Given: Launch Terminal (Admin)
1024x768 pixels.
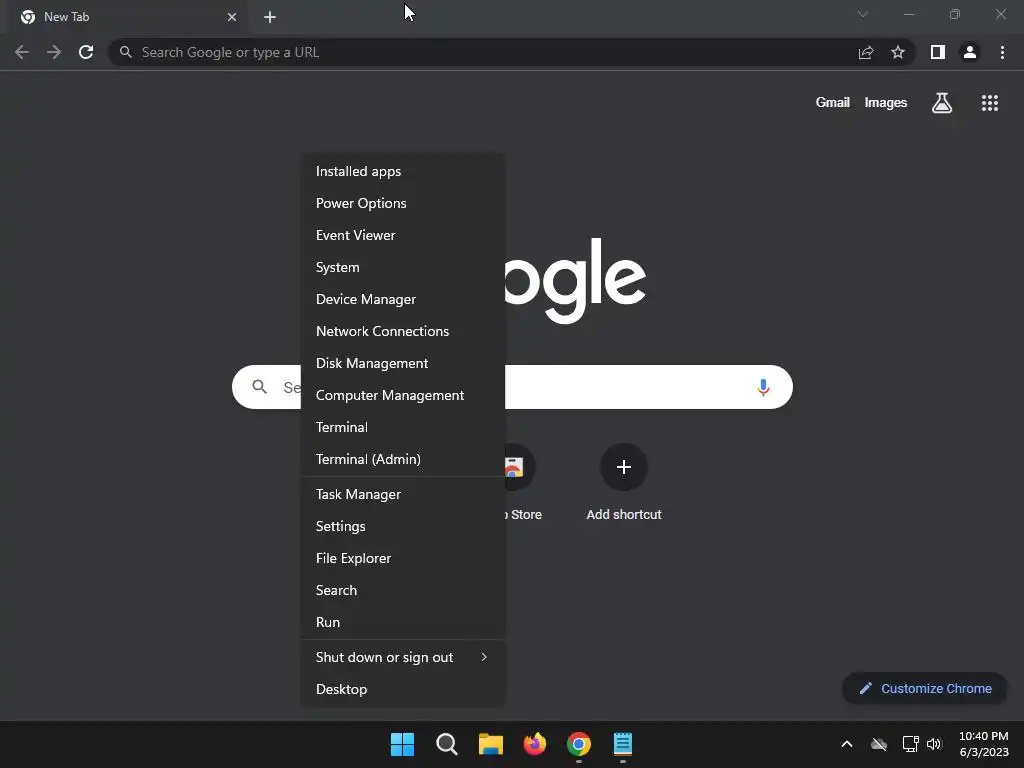Looking at the screenshot, I should [402, 459].
